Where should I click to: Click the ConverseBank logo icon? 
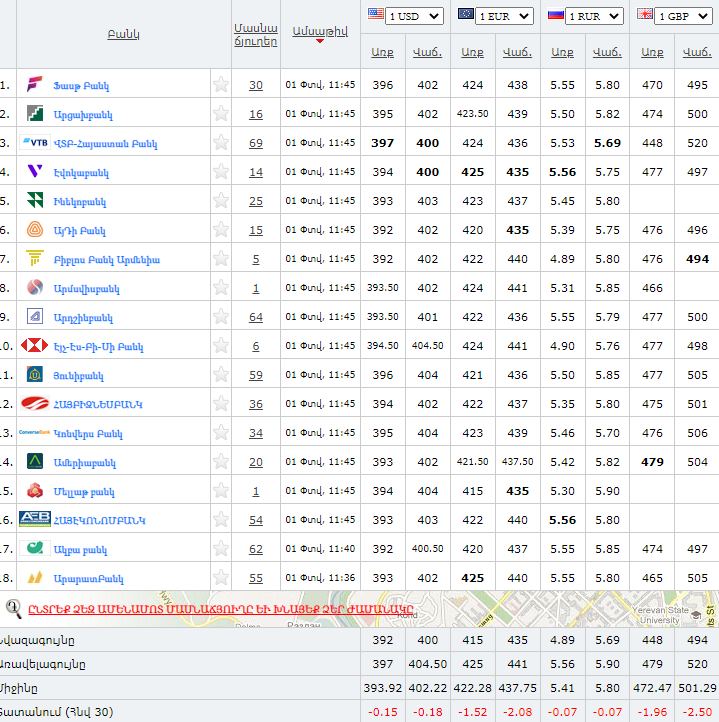[35, 432]
